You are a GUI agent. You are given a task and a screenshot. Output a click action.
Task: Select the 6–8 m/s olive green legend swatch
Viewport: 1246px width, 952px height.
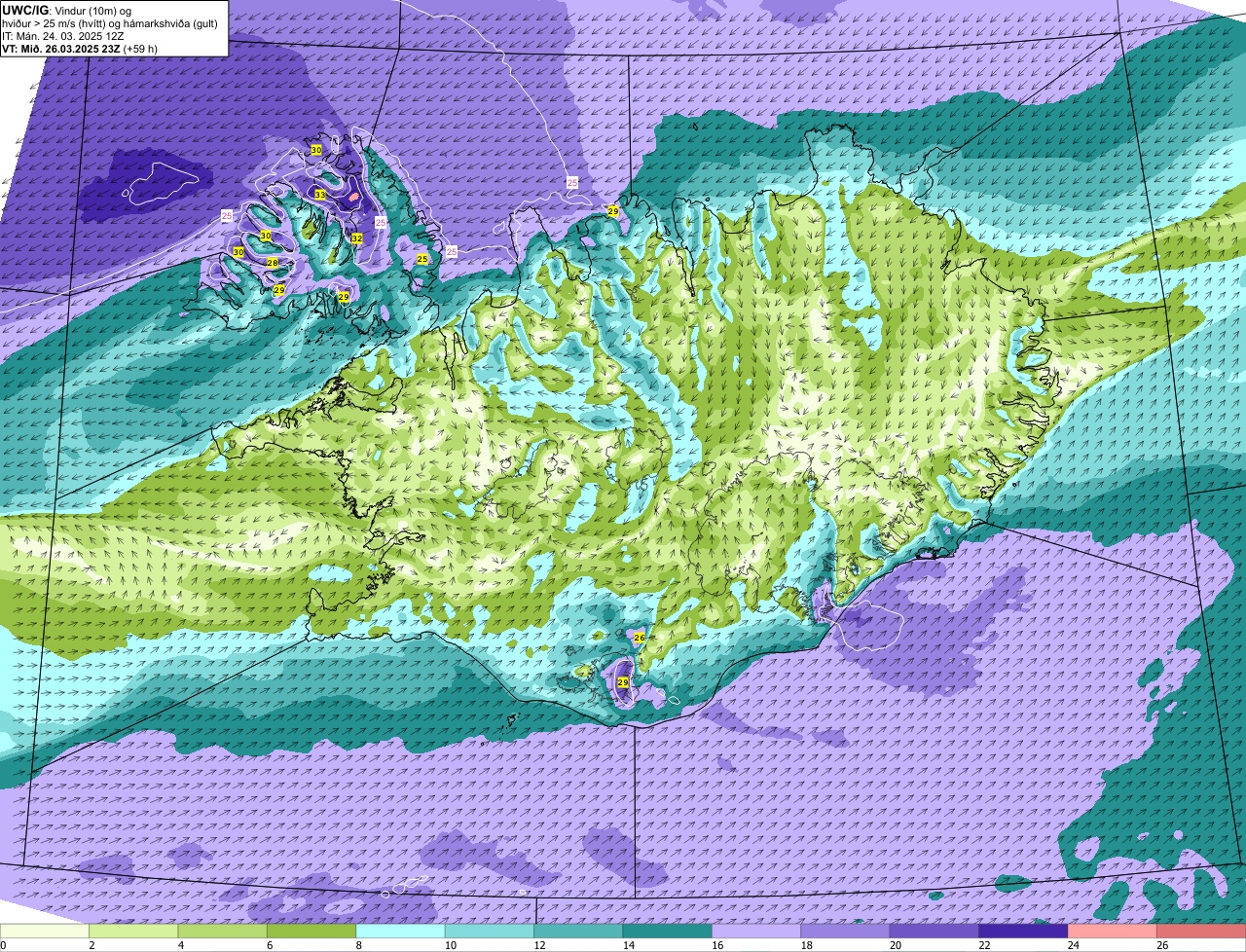click(x=311, y=932)
